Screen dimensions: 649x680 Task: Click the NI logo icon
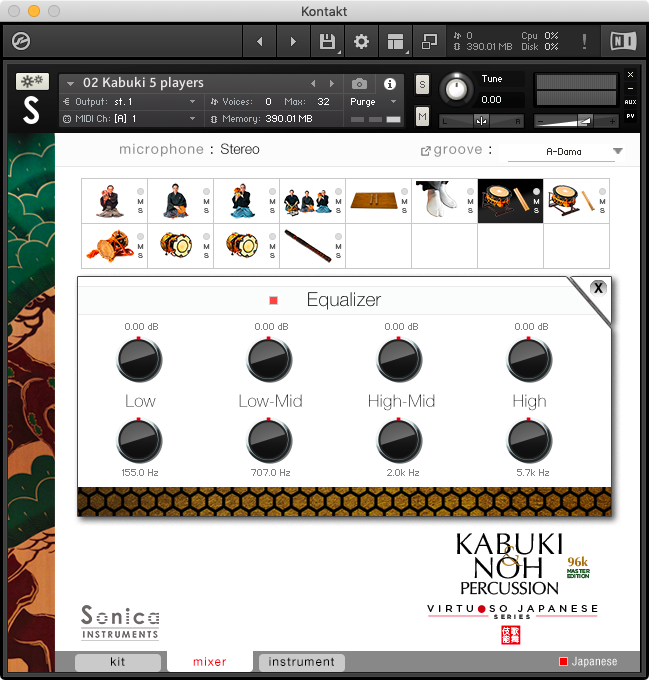pyautogui.click(x=623, y=41)
